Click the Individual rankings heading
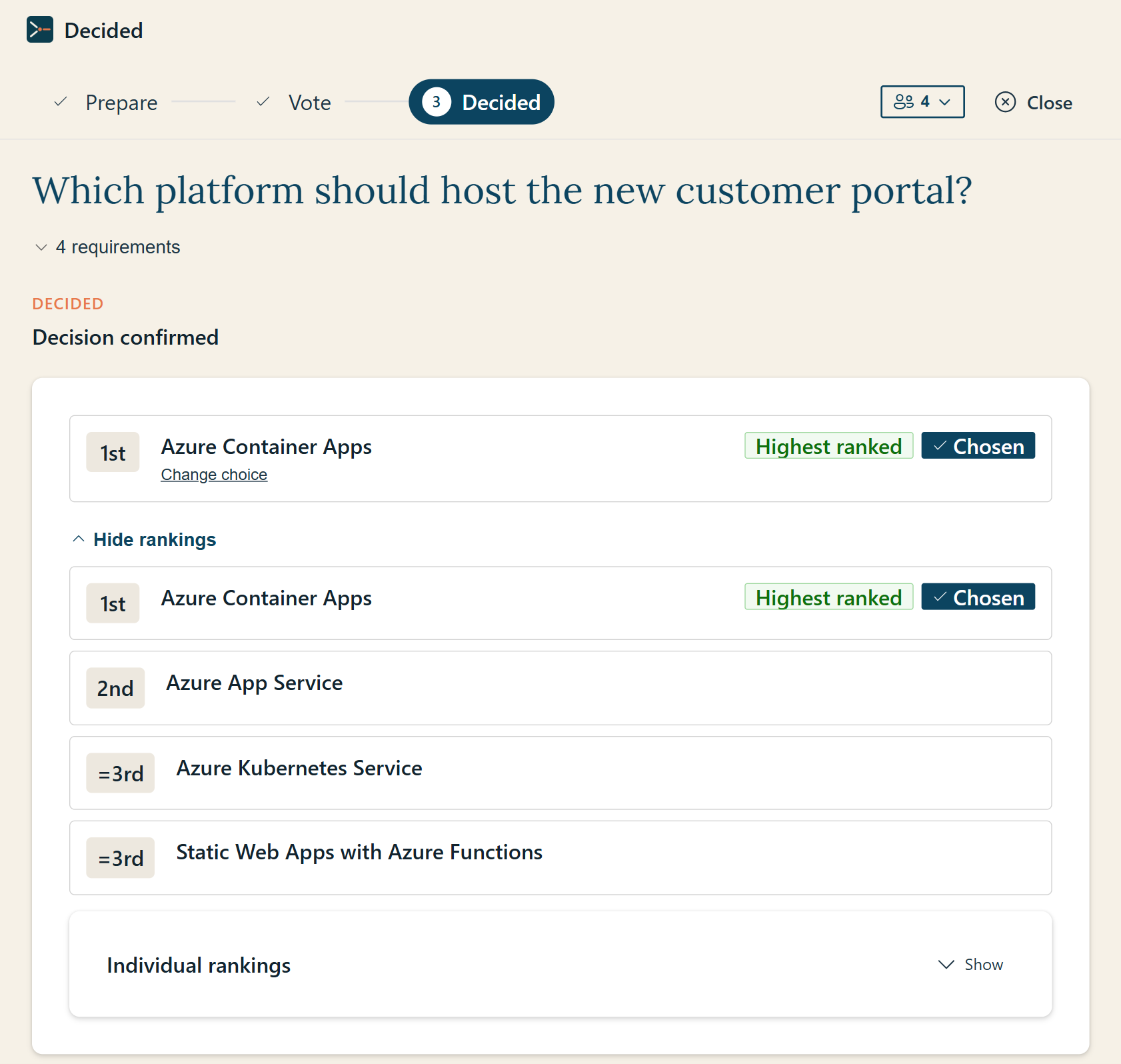The image size is (1121, 1064). (199, 965)
